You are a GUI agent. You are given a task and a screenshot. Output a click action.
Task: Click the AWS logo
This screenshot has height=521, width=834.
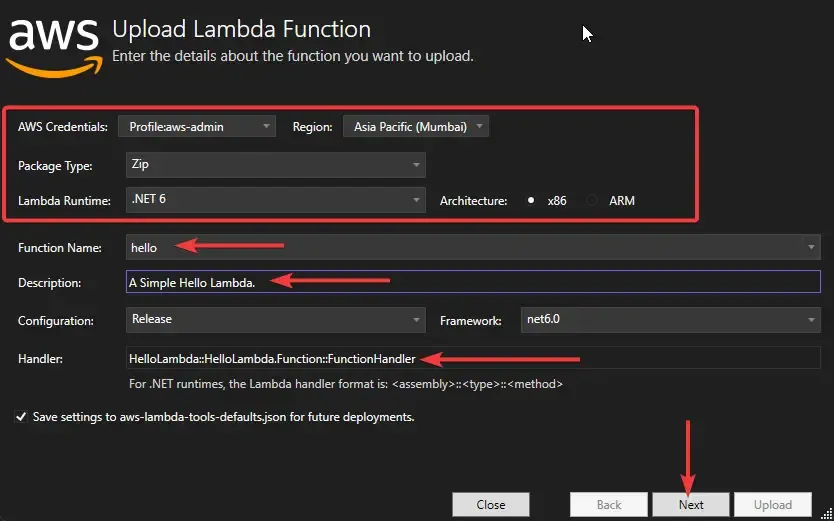click(x=53, y=49)
